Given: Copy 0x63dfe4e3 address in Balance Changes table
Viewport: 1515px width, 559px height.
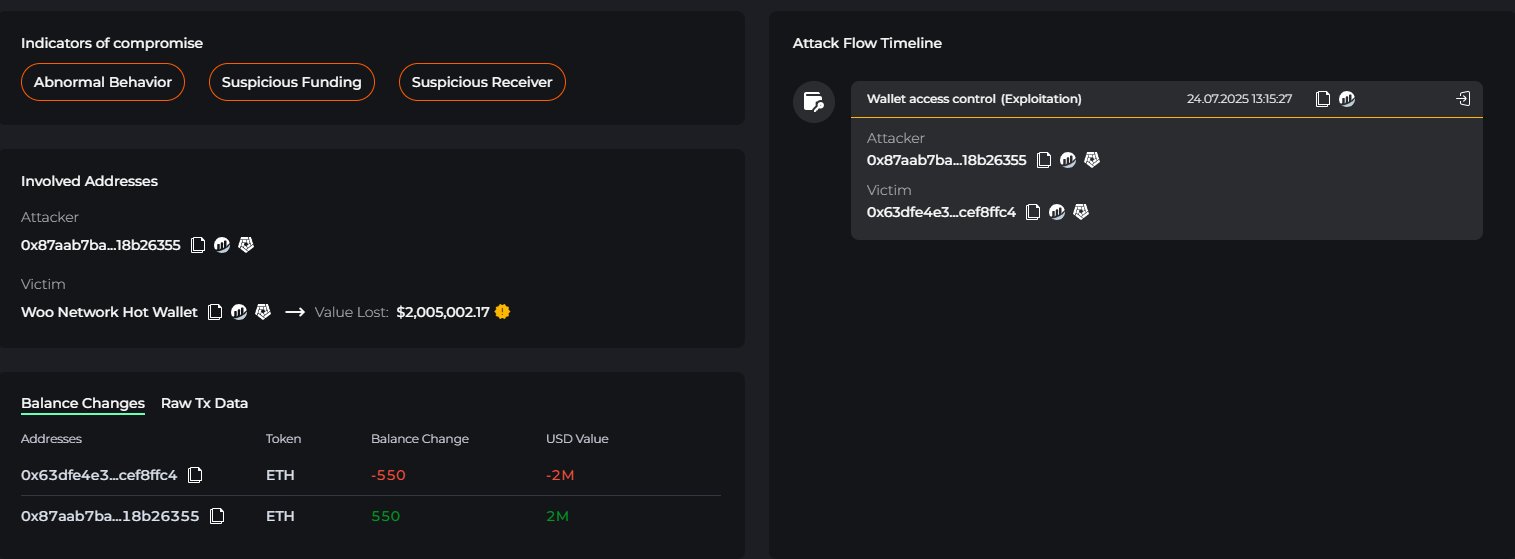Looking at the screenshot, I should (196, 474).
